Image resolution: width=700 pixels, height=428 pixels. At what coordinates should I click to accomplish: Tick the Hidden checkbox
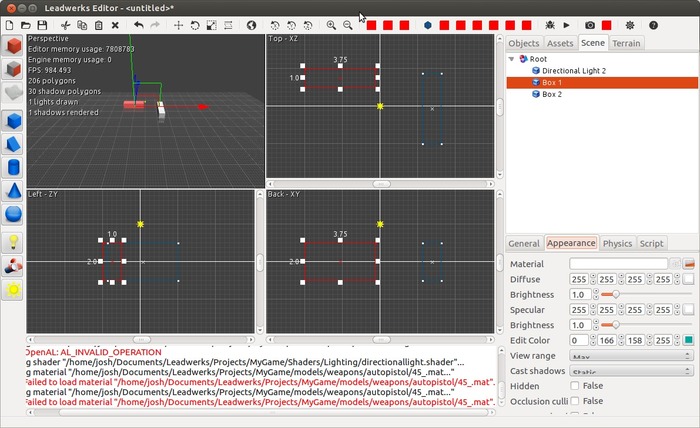(x=575, y=386)
